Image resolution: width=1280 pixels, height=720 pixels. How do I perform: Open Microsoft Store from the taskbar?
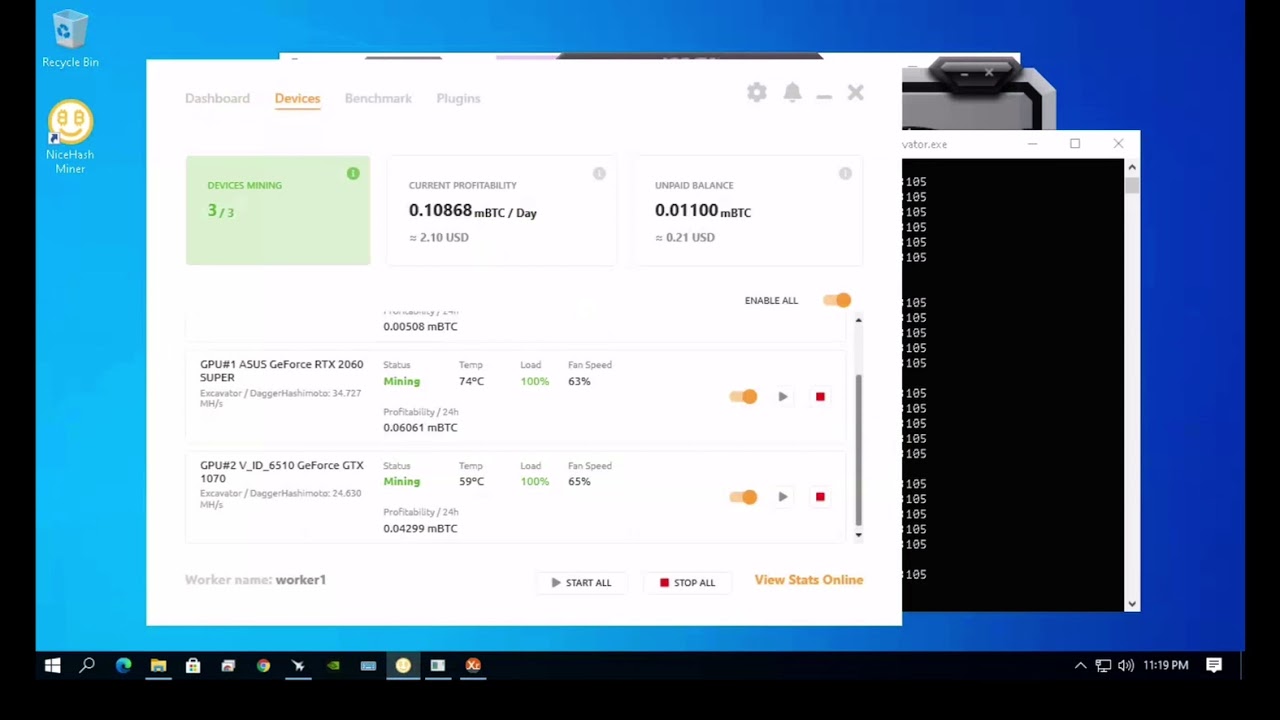193,665
